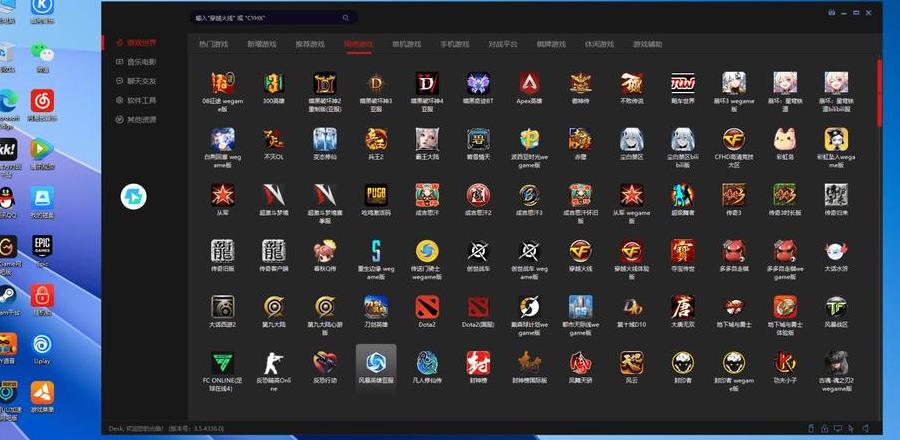Open the Dota2 (国服) dark red icon
The width and height of the screenshot is (900, 440).
coord(478,307)
